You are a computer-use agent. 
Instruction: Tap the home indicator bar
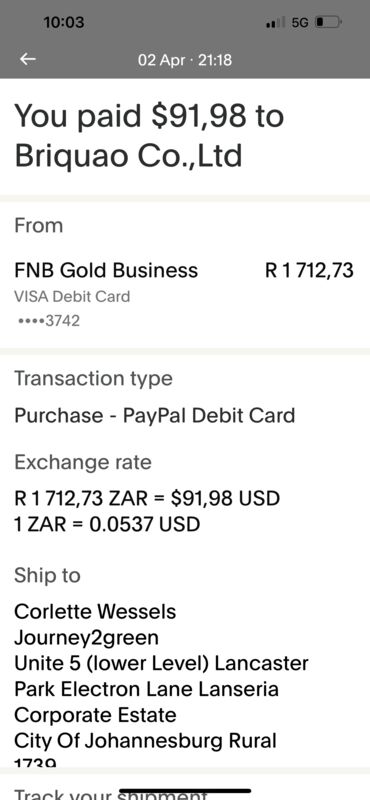point(185,791)
